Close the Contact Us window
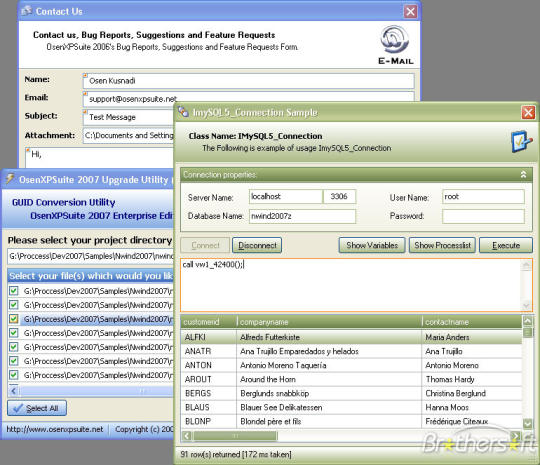This screenshot has width=540, height=465. (x=410, y=11)
